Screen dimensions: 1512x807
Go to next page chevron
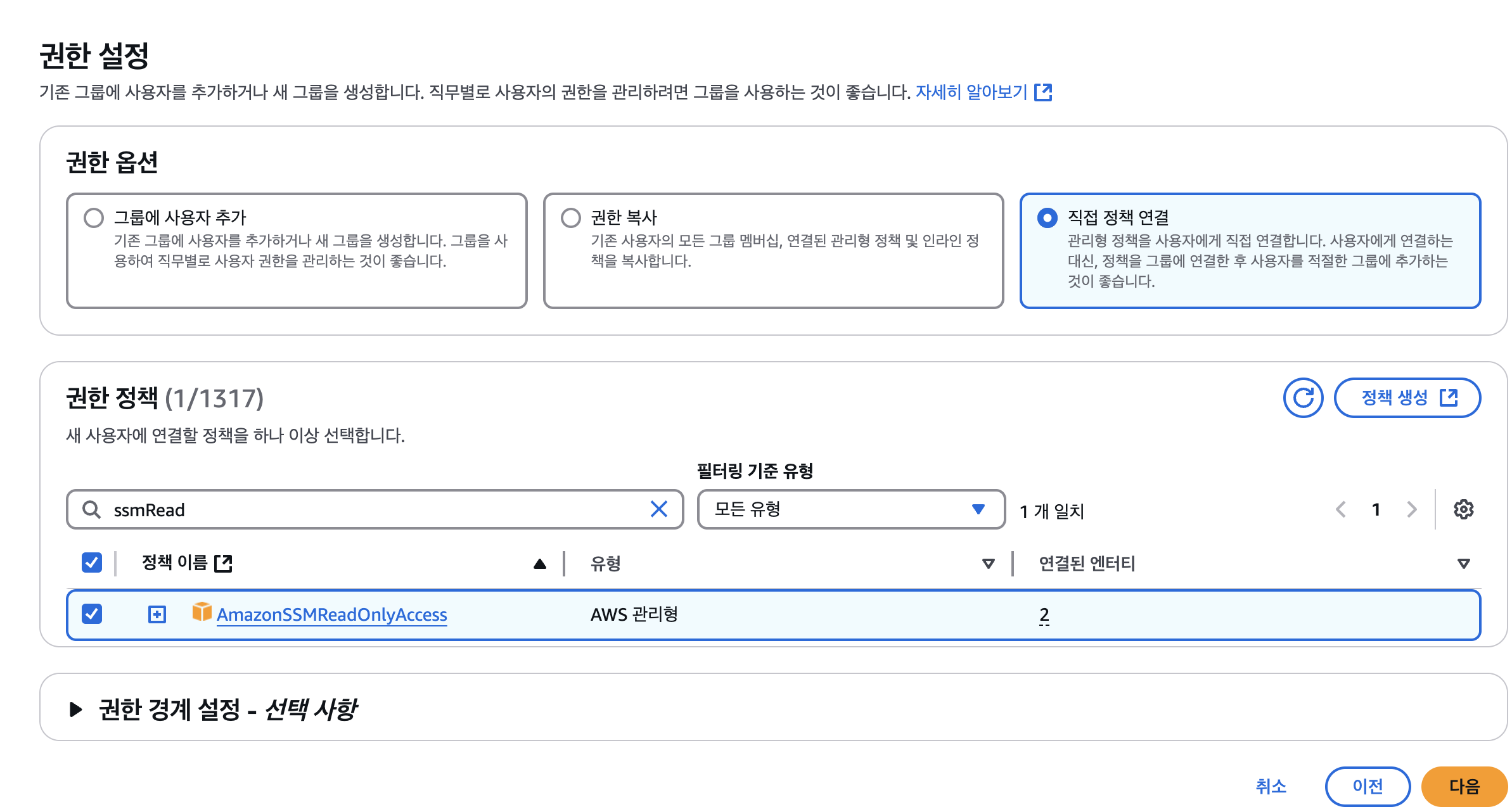[x=1411, y=509]
